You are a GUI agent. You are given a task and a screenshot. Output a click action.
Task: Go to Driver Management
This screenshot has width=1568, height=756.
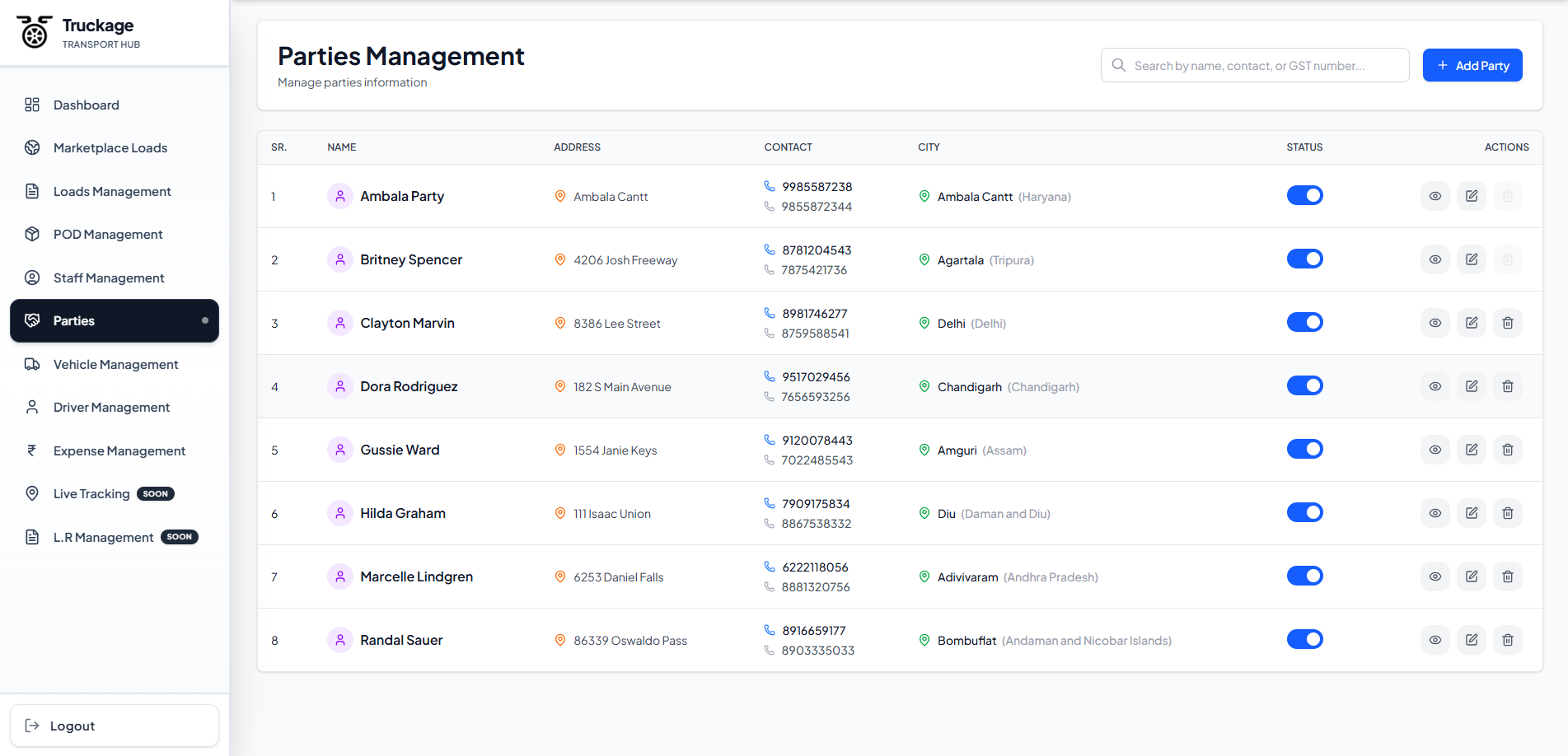click(115, 408)
